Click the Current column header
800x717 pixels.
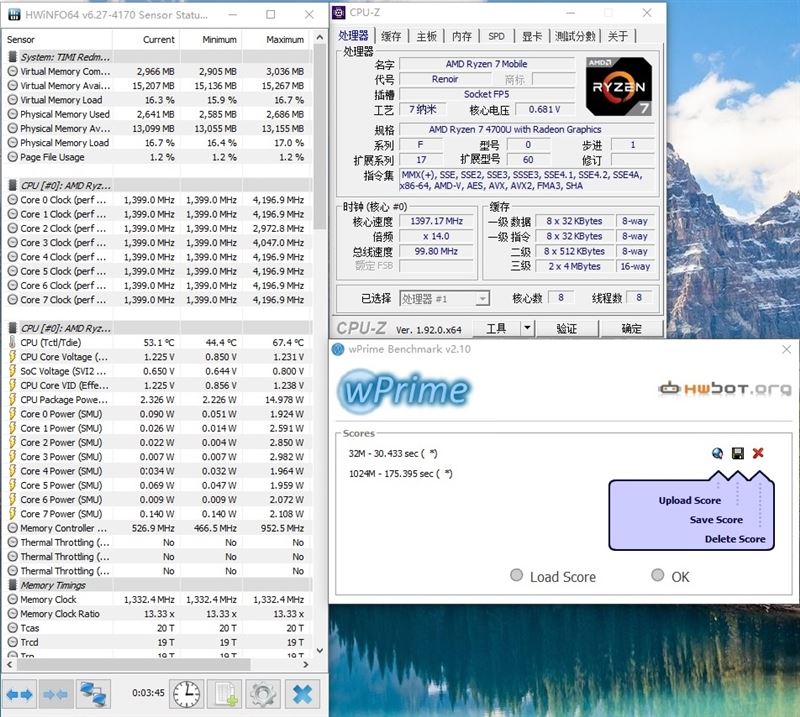point(146,40)
